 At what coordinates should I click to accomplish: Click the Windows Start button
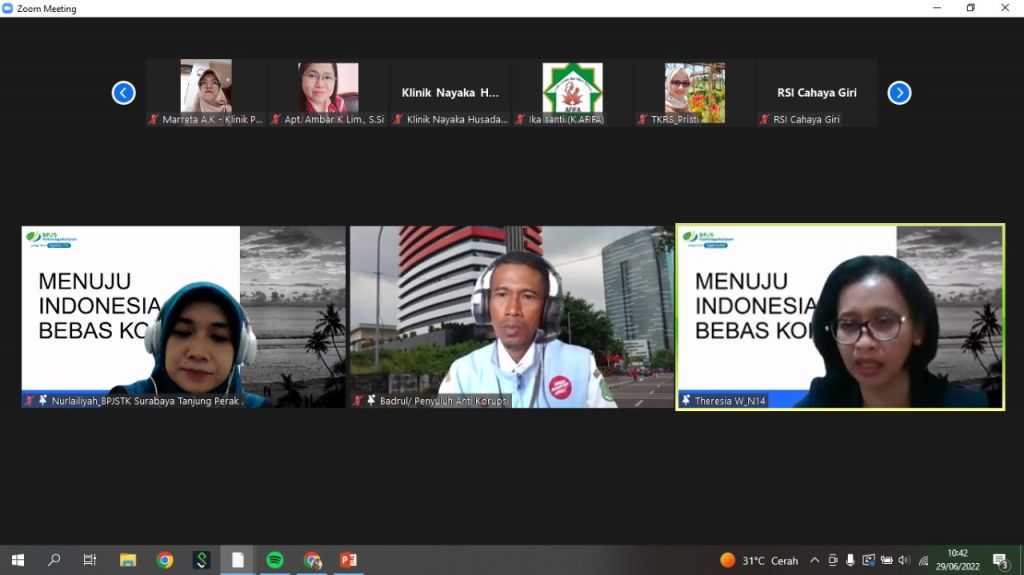(17, 560)
